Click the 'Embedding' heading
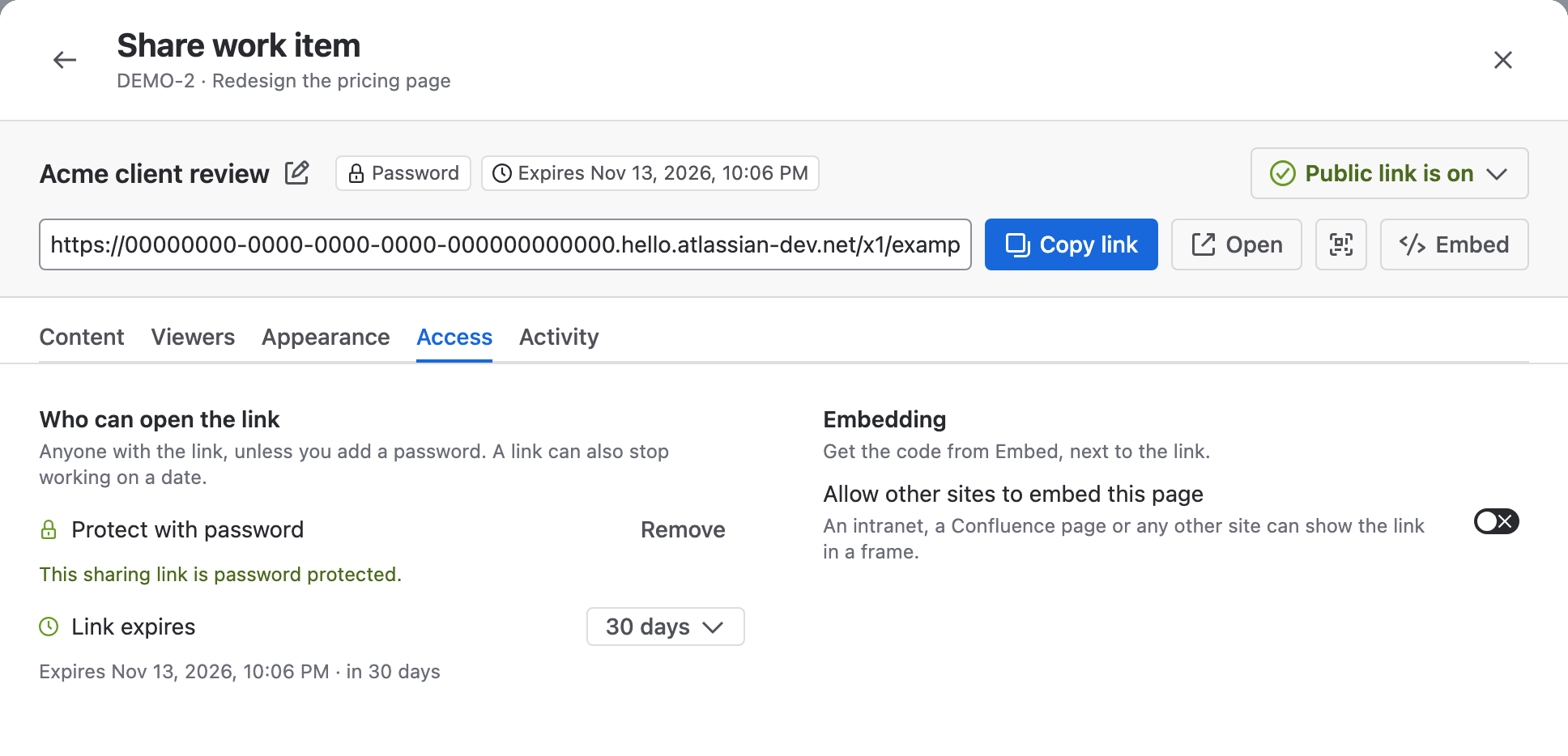Image resolution: width=1568 pixels, height=756 pixels. (x=884, y=419)
